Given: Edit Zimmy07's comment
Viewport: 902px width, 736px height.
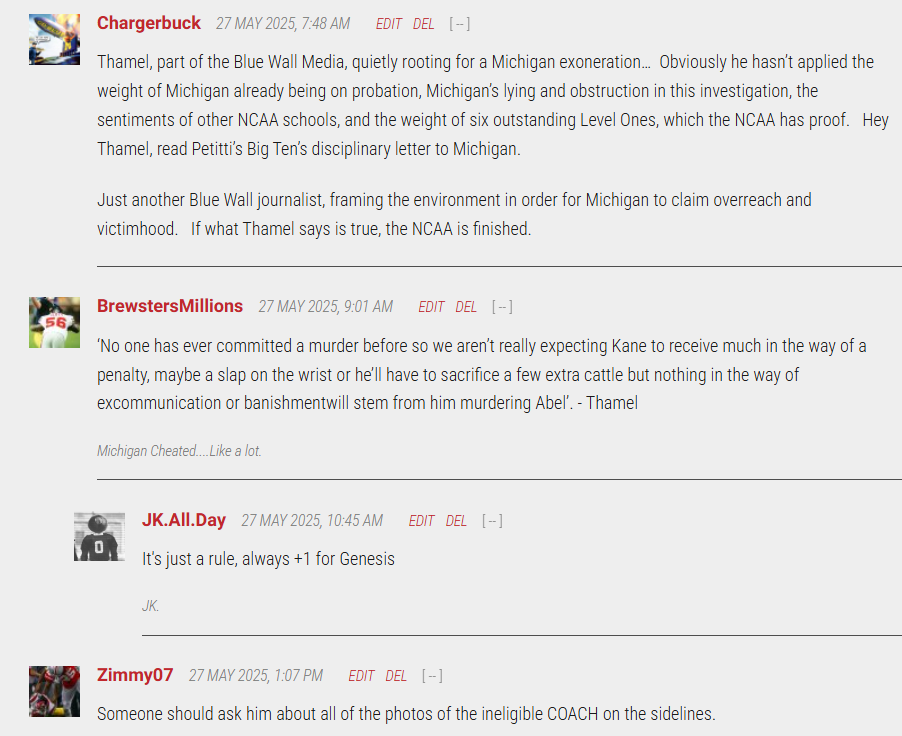Looking at the screenshot, I should click(x=361, y=676).
